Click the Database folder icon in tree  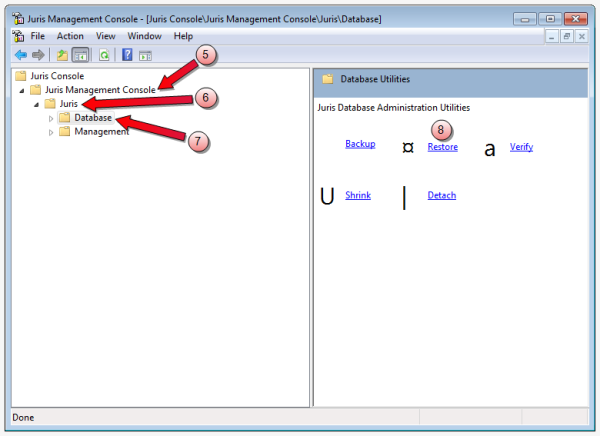(65, 117)
